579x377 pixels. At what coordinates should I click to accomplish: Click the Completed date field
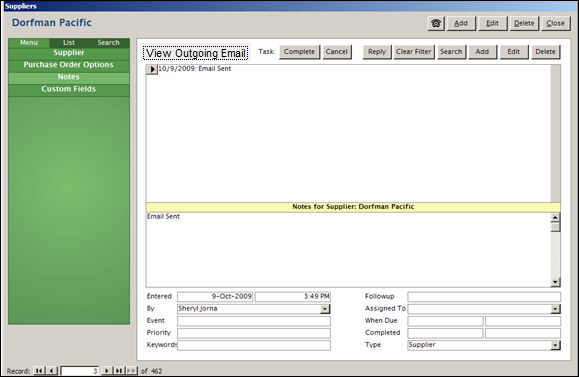(x=445, y=333)
